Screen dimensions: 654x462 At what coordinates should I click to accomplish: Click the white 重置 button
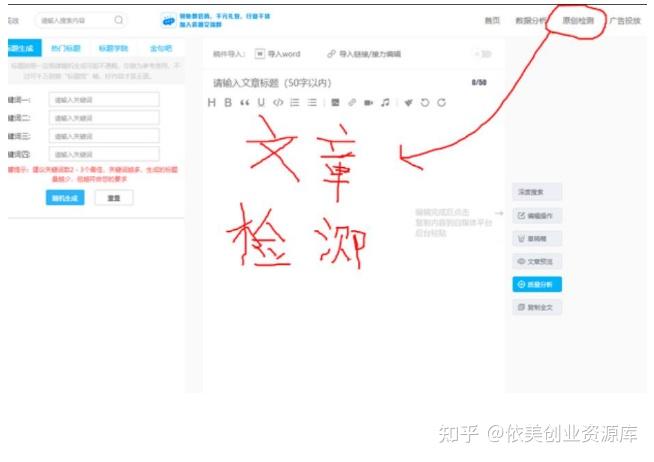coord(114,198)
